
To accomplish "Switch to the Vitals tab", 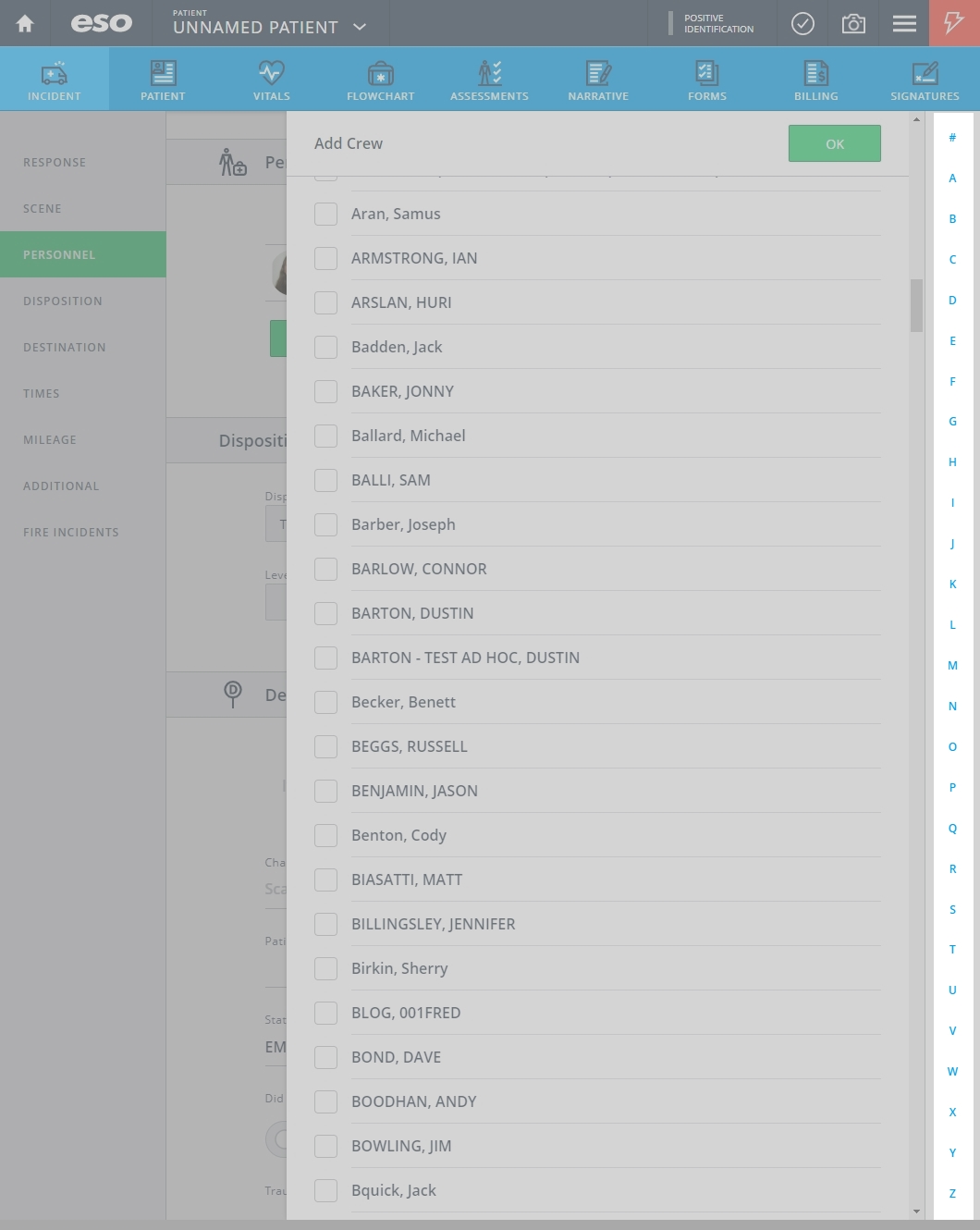I will (272, 80).
